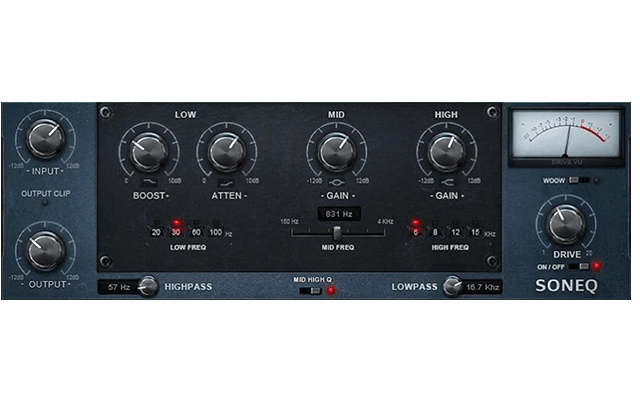
Task: Click the SONEQ logo text
Action: (x=566, y=286)
